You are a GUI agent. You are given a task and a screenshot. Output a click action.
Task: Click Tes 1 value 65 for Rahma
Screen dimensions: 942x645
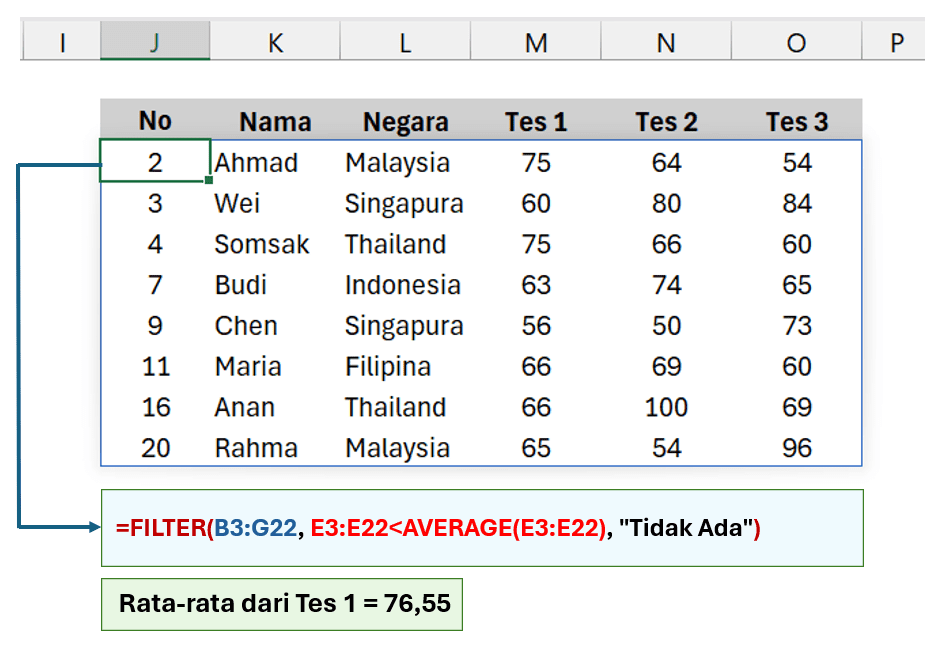pos(536,448)
